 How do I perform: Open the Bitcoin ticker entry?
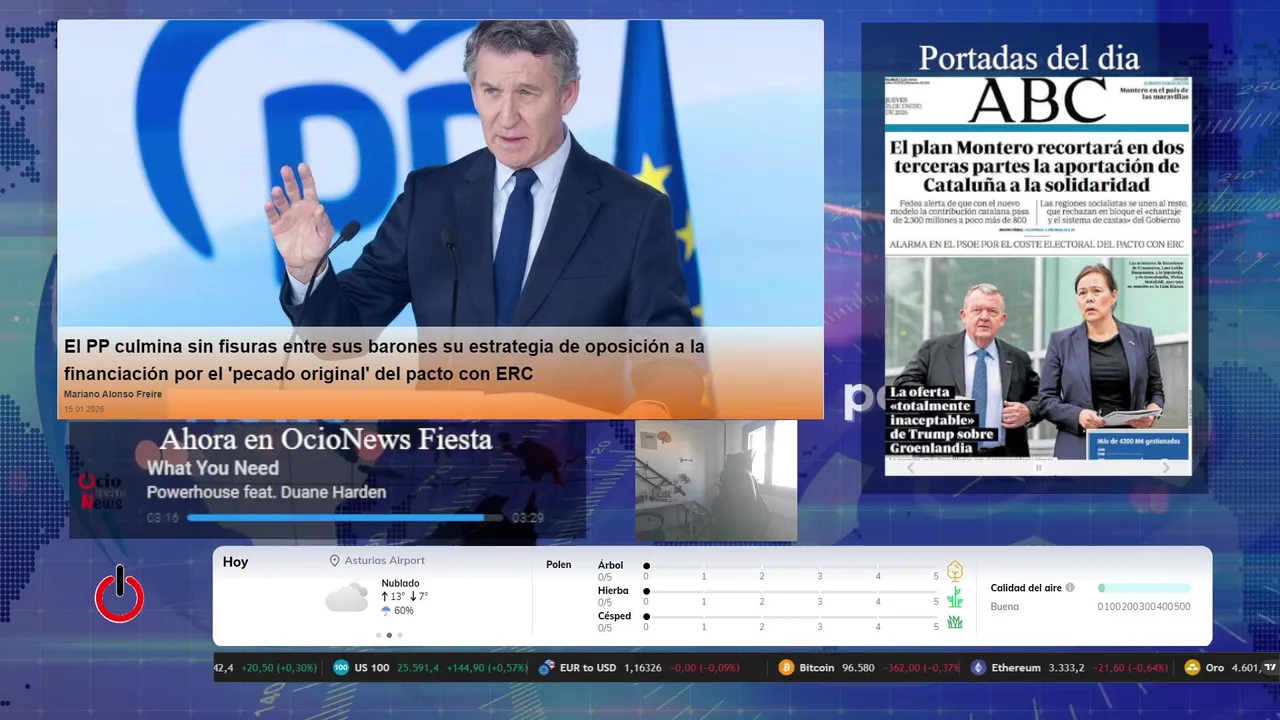[869, 668]
